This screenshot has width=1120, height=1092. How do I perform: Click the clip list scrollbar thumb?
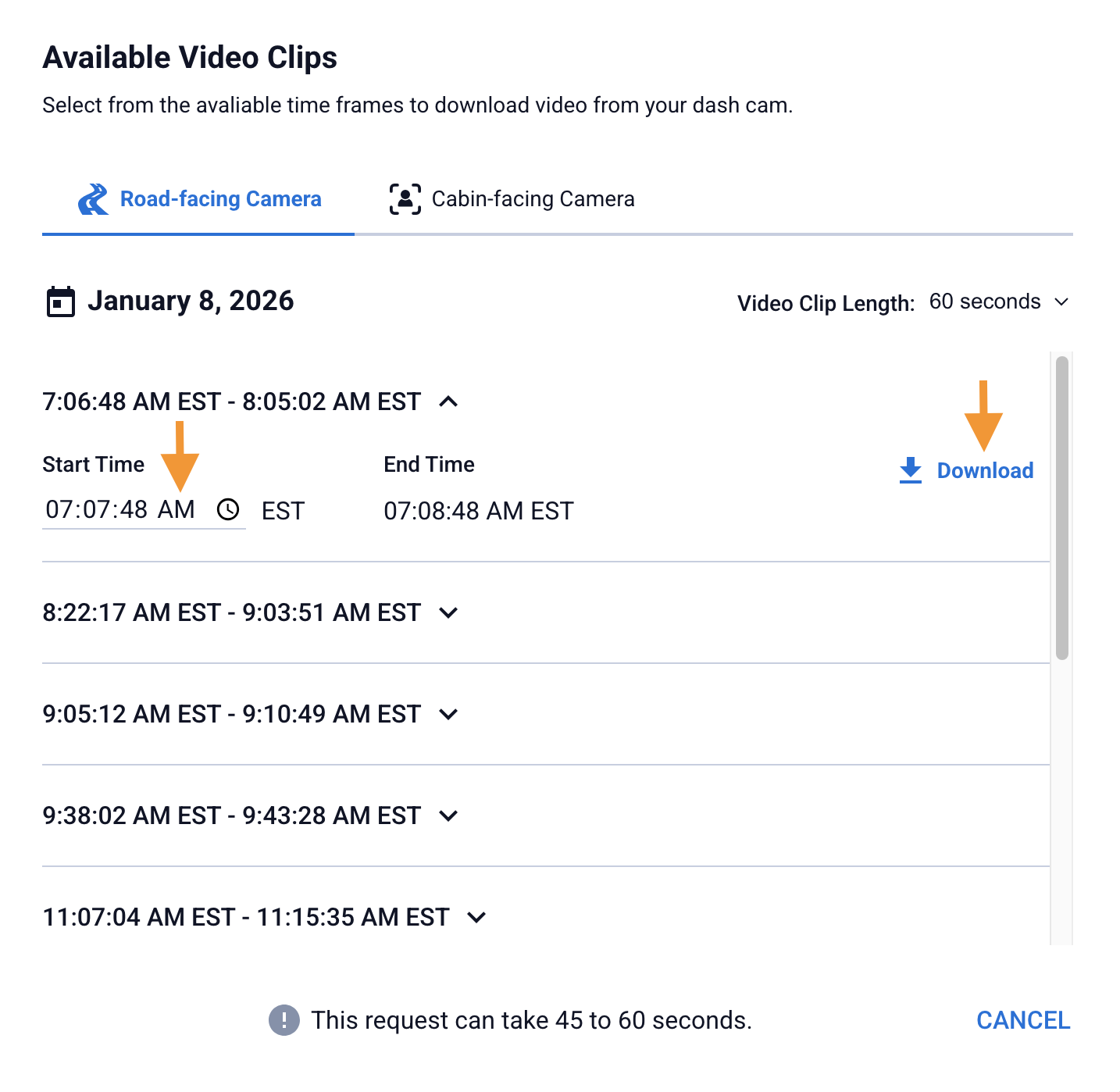[x=1061, y=508]
